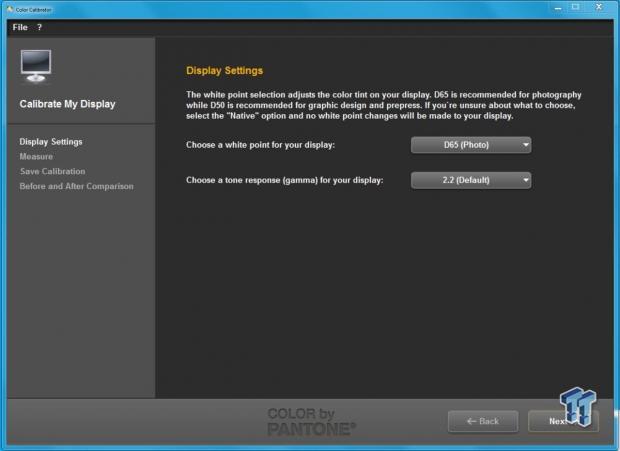Click the monitor icon above Calibrate My Display
Viewport: 620px width, 451px height.
(x=36, y=66)
